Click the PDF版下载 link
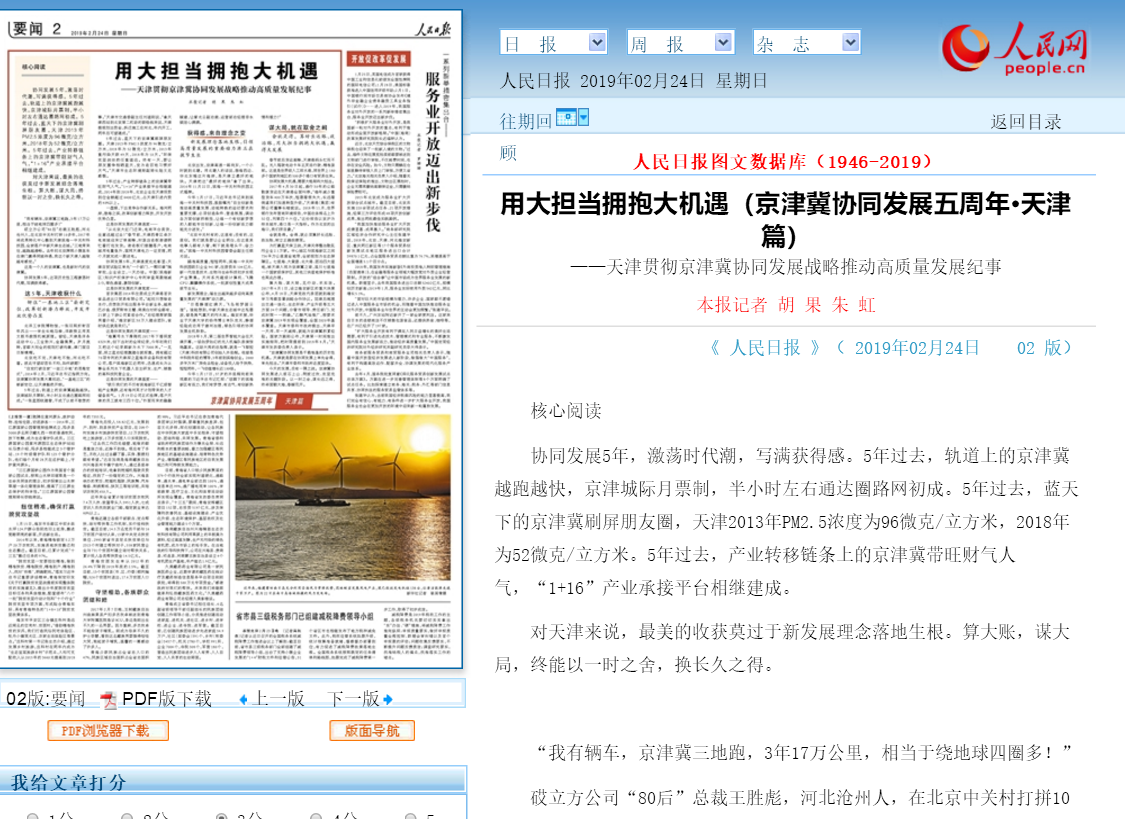Viewport: 1125px width, 819px height. tap(166, 699)
